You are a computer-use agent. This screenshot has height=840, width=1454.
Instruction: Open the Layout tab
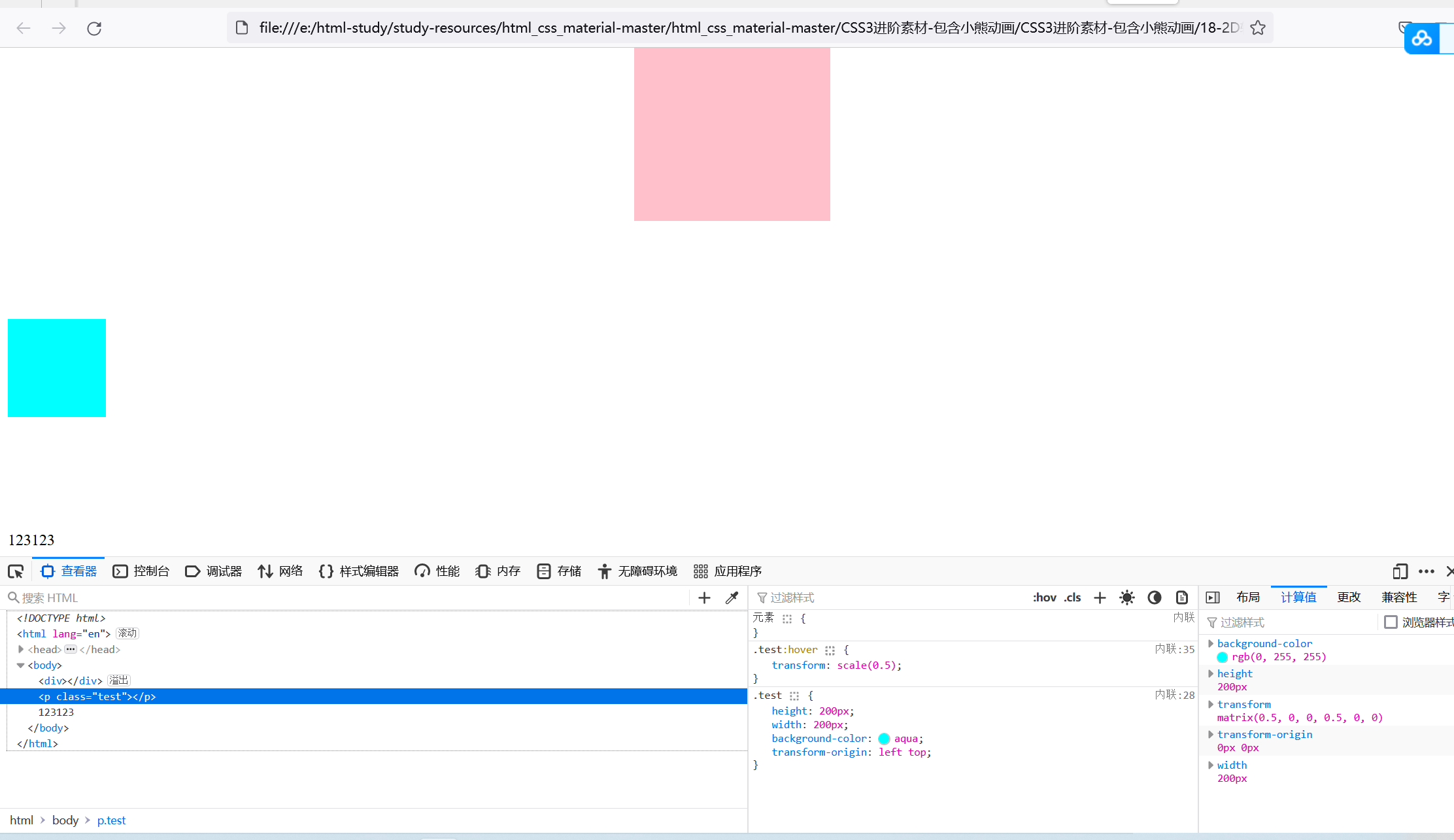click(x=1247, y=597)
